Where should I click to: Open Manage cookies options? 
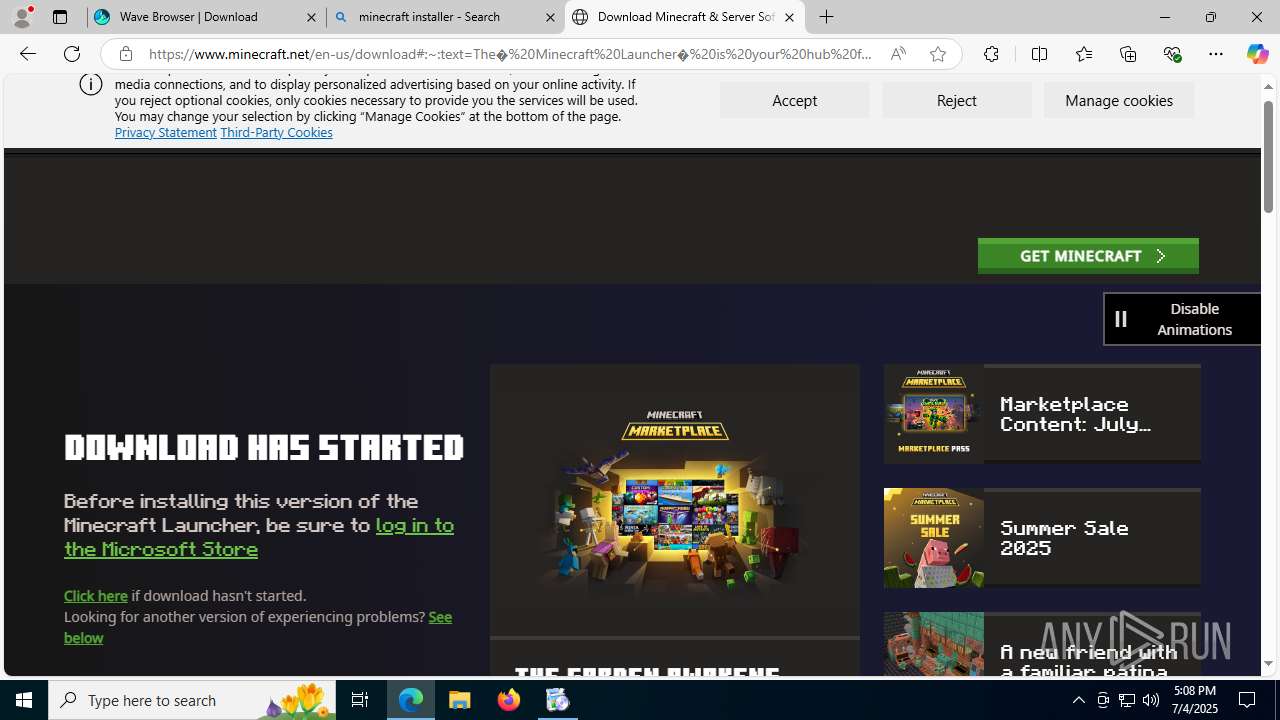pyautogui.click(x=1119, y=100)
